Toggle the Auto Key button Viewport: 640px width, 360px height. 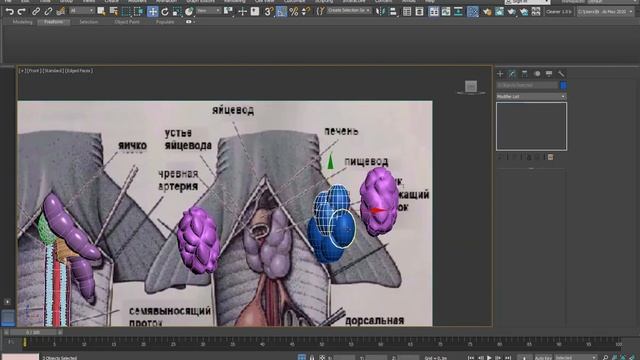coord(543,358)
